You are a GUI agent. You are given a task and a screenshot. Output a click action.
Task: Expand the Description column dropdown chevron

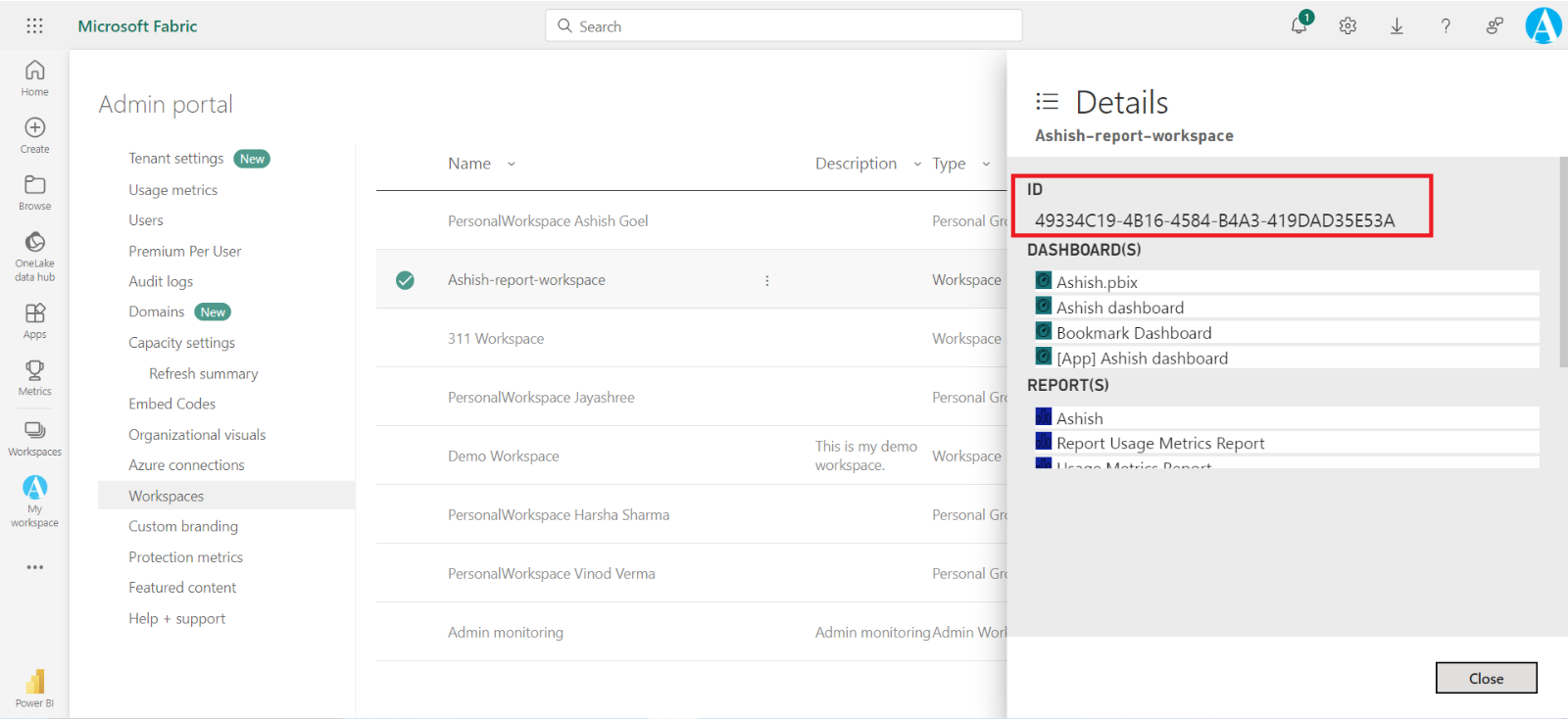click(917, 165)
